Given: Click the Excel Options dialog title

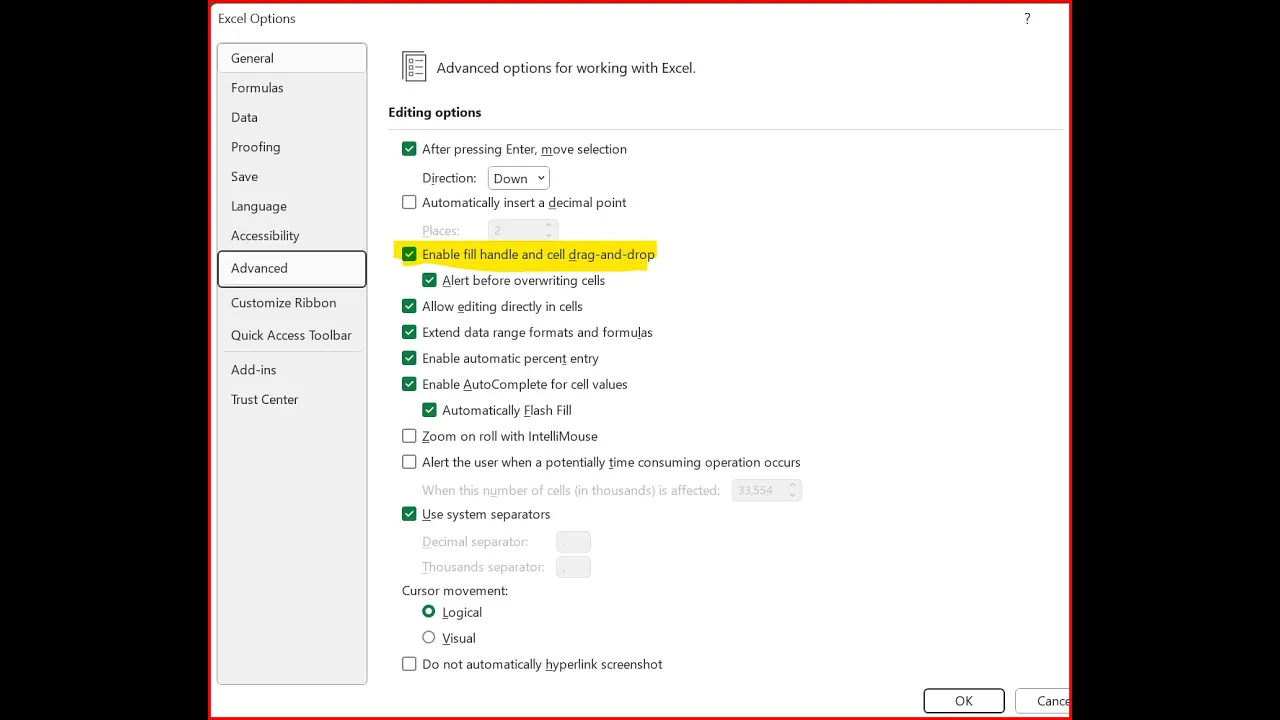Looking at the screenshot, I should [257, 19].
